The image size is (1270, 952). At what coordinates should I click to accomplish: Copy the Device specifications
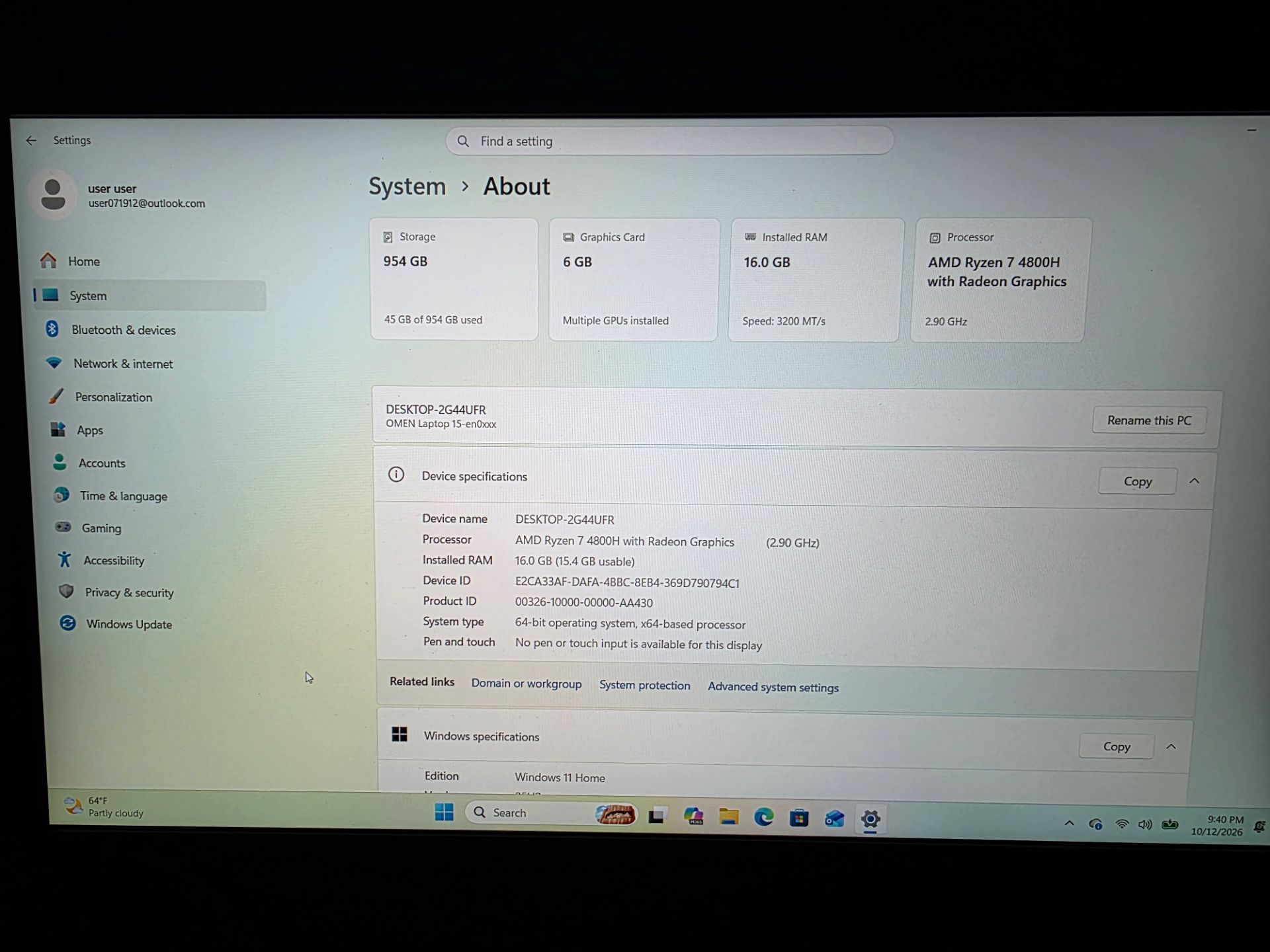[1137, 481]
